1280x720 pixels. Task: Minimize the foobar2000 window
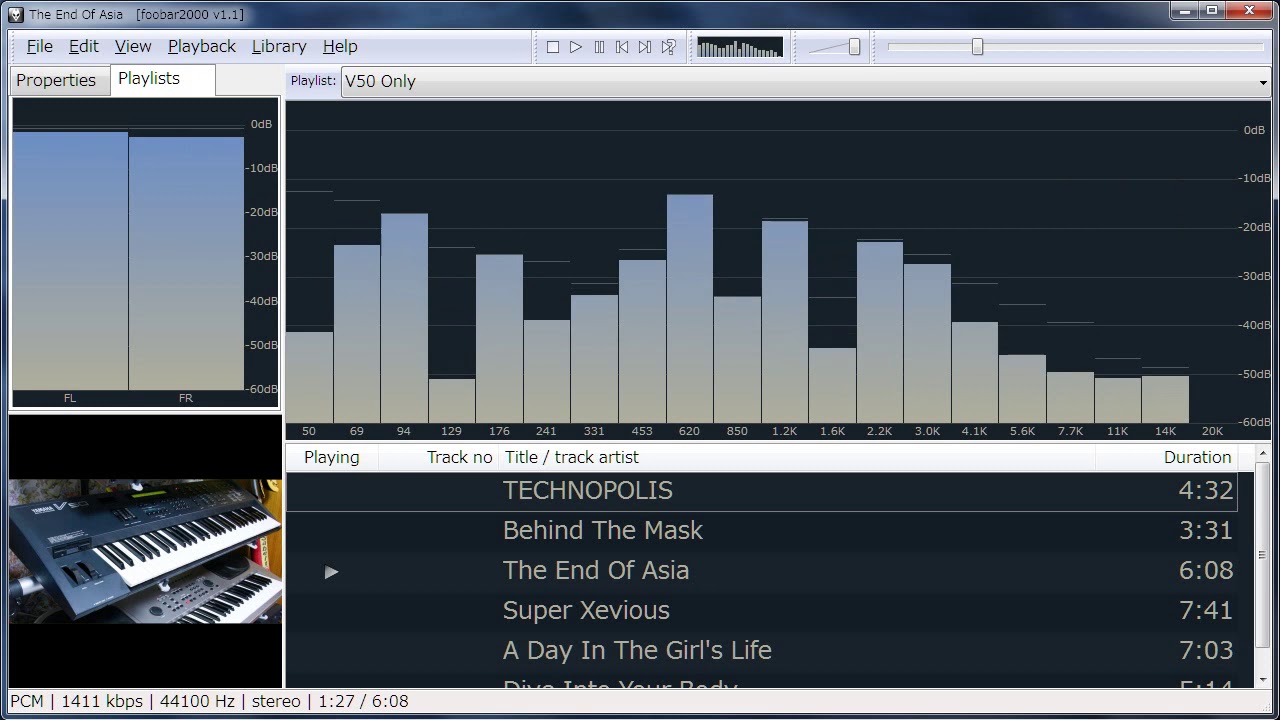(x=1185, y=11)
